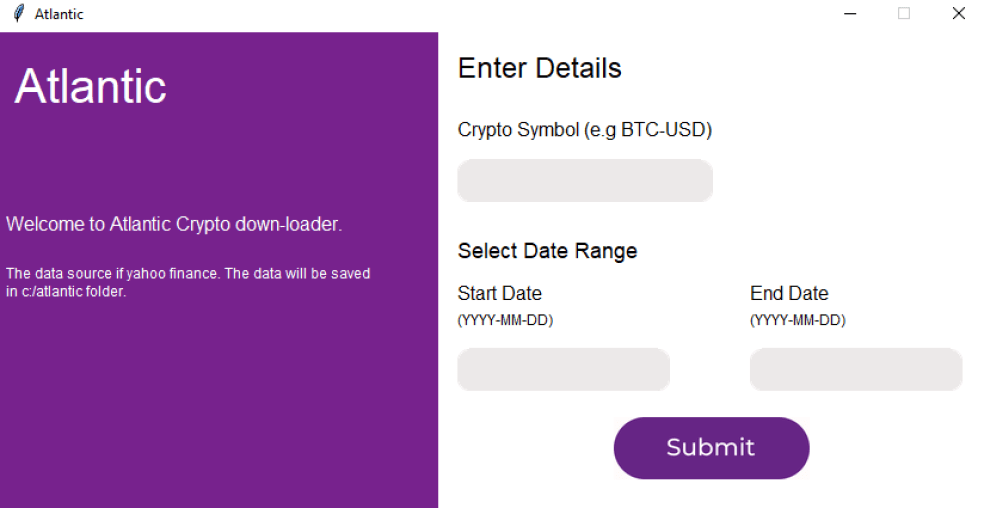Click the Welcome to Atlantic Crypto down-loader text

[174, 224]
